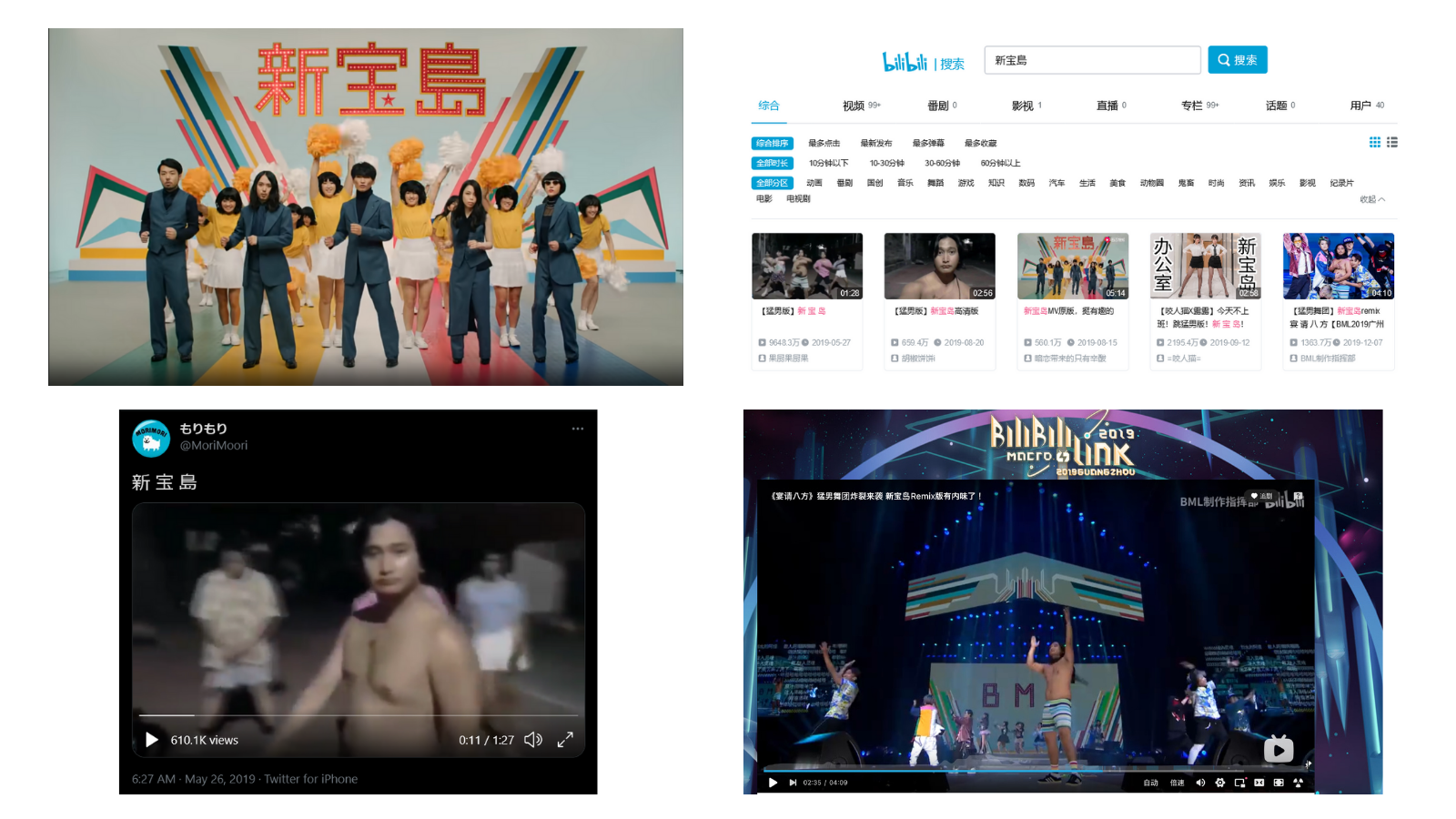
Task: Click the bilibili player volume icon
Action: point(1200,783)
